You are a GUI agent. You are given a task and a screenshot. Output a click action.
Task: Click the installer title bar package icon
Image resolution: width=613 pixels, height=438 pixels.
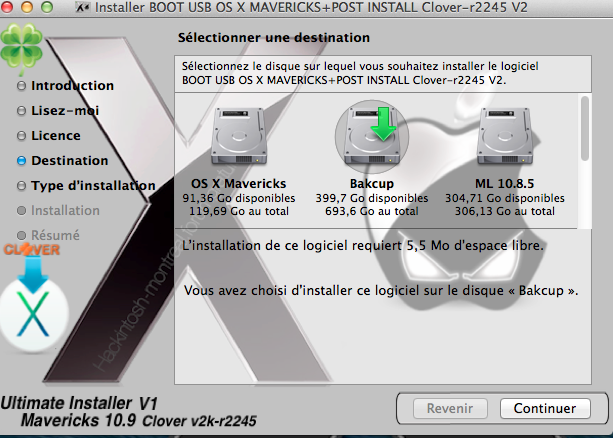click(82, 7)
